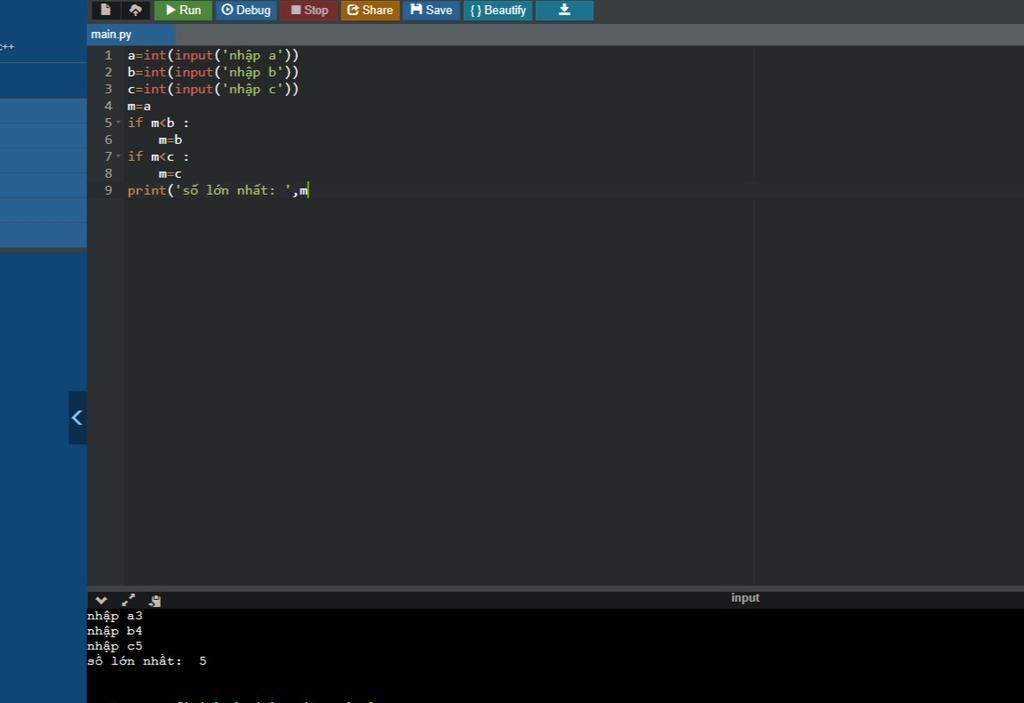Click console line 'nhập c5'

coord(115,646)
